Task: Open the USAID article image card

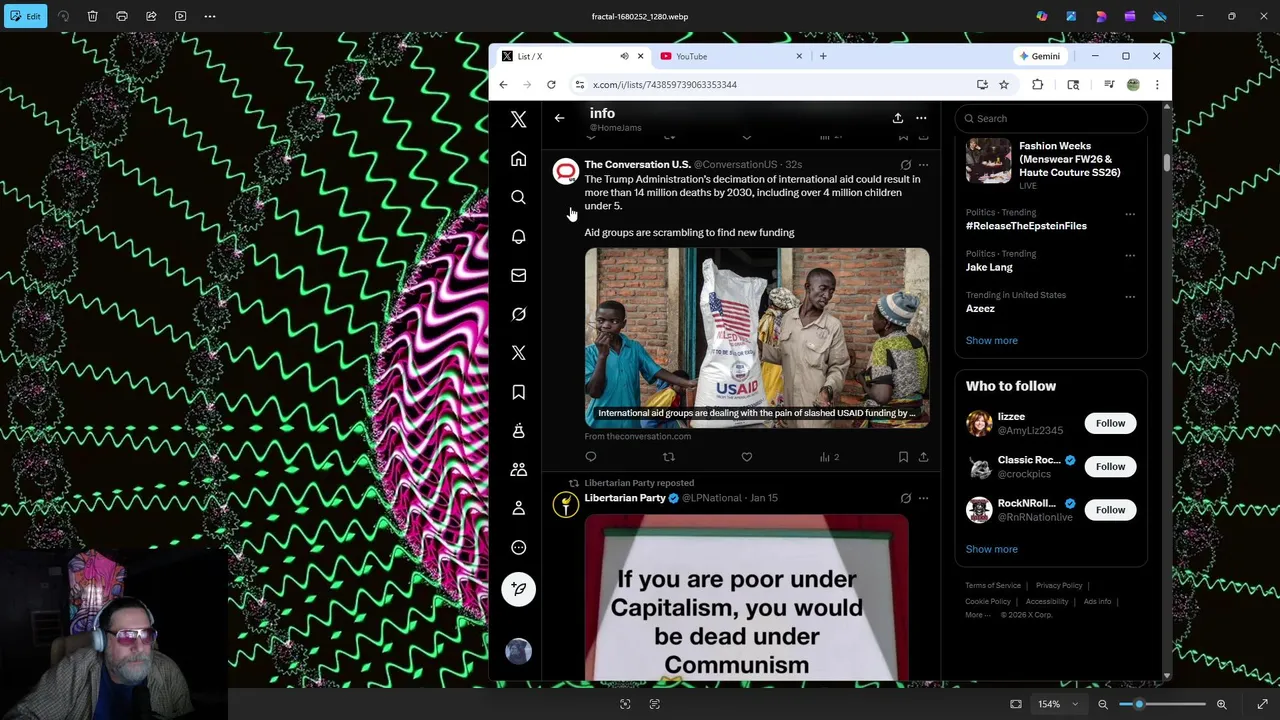Action: pyautogui.click(x=757, y=338)
